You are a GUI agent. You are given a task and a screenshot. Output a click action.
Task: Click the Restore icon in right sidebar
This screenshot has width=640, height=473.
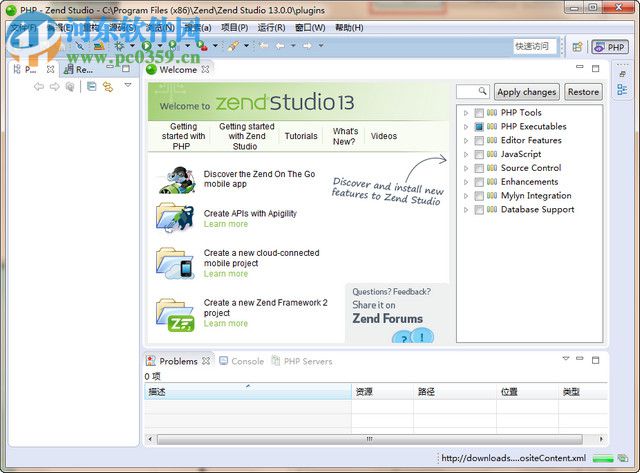pos(622,74)
